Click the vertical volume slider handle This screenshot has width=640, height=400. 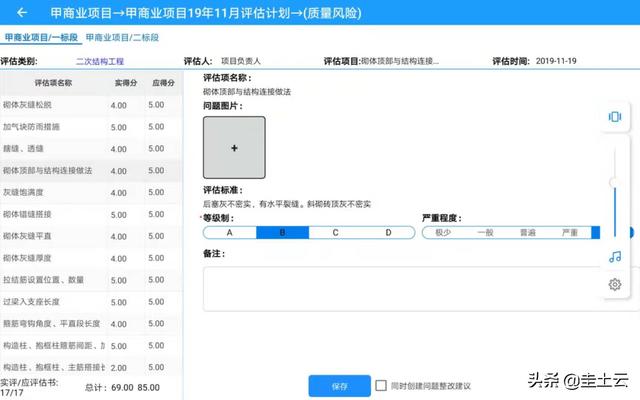tap(614, 180)
